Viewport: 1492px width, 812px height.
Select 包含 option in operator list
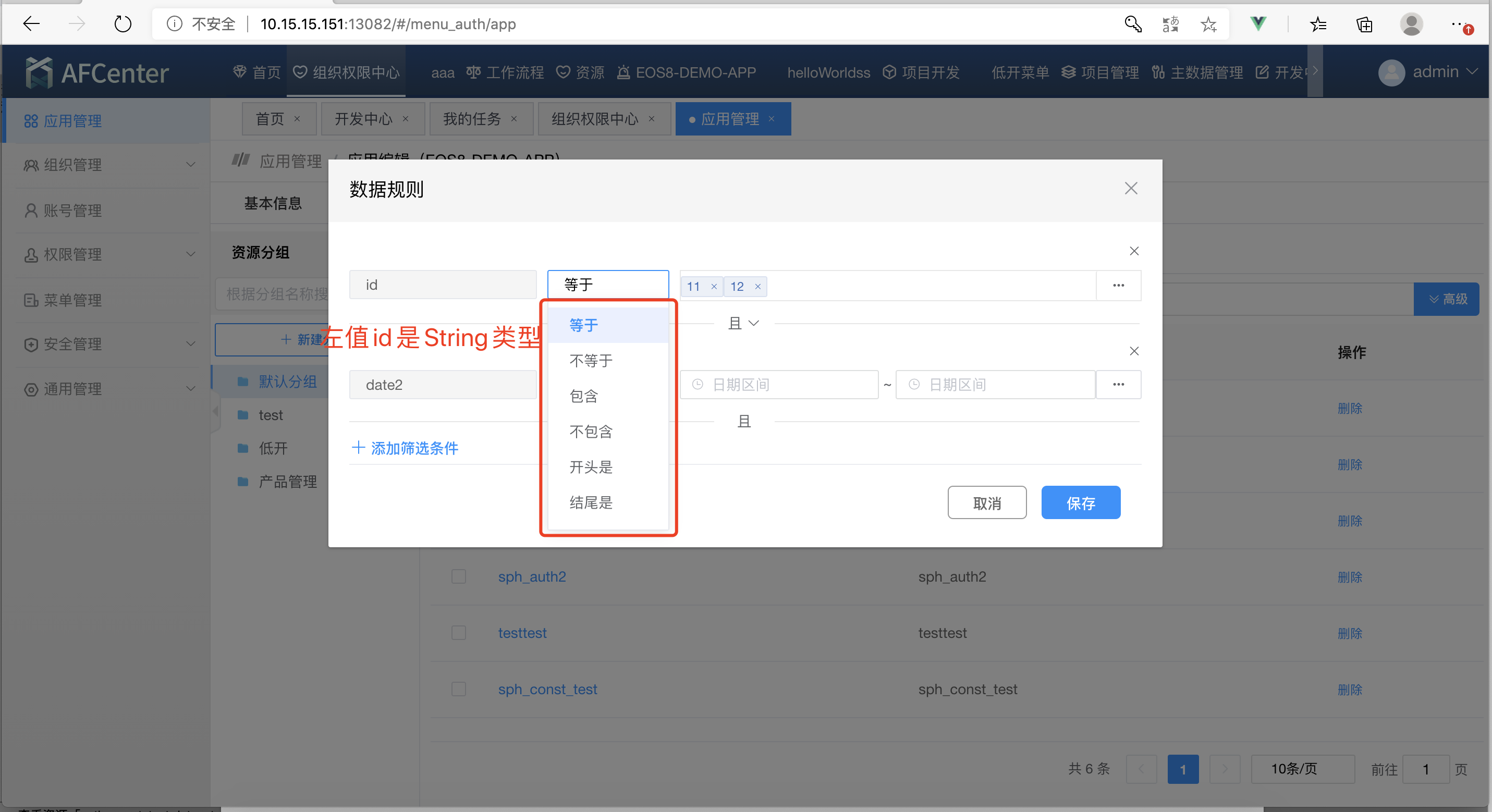tap(583, 396)
